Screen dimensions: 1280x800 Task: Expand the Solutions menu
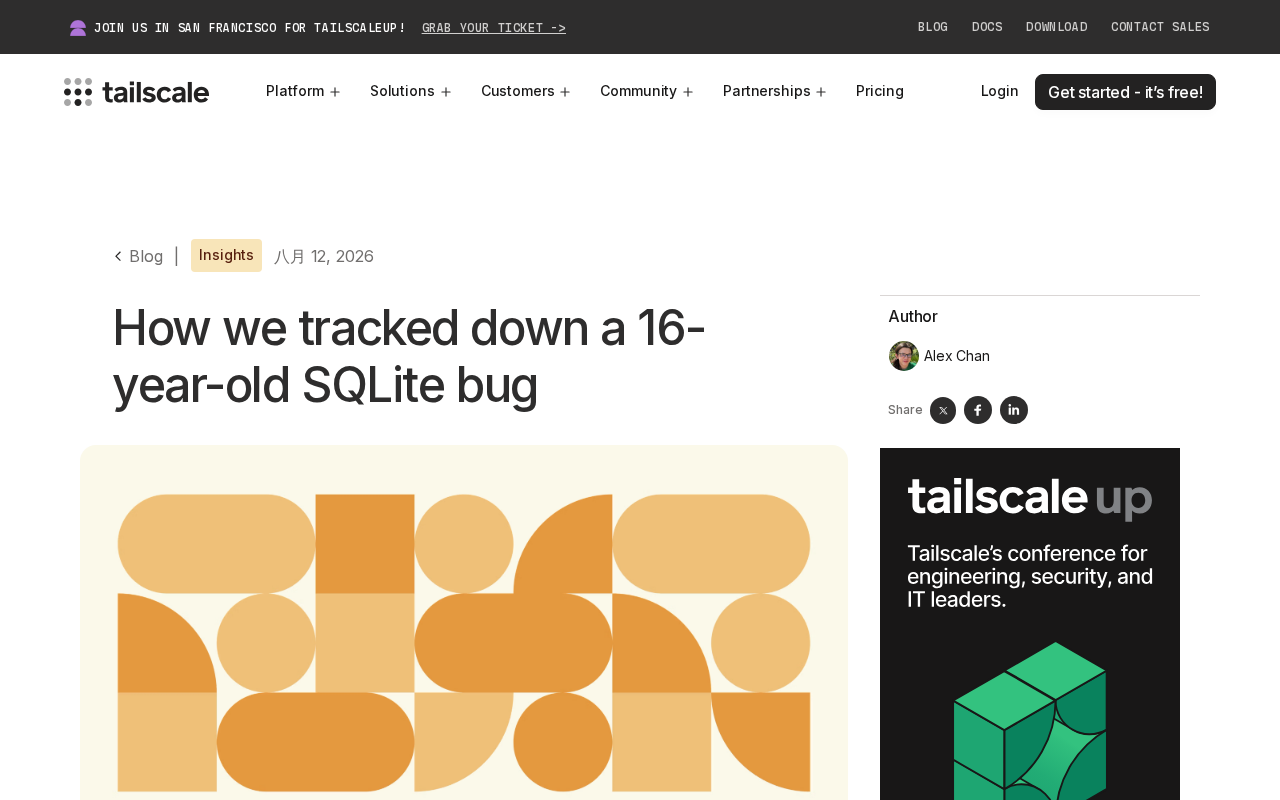coord(410,91)
